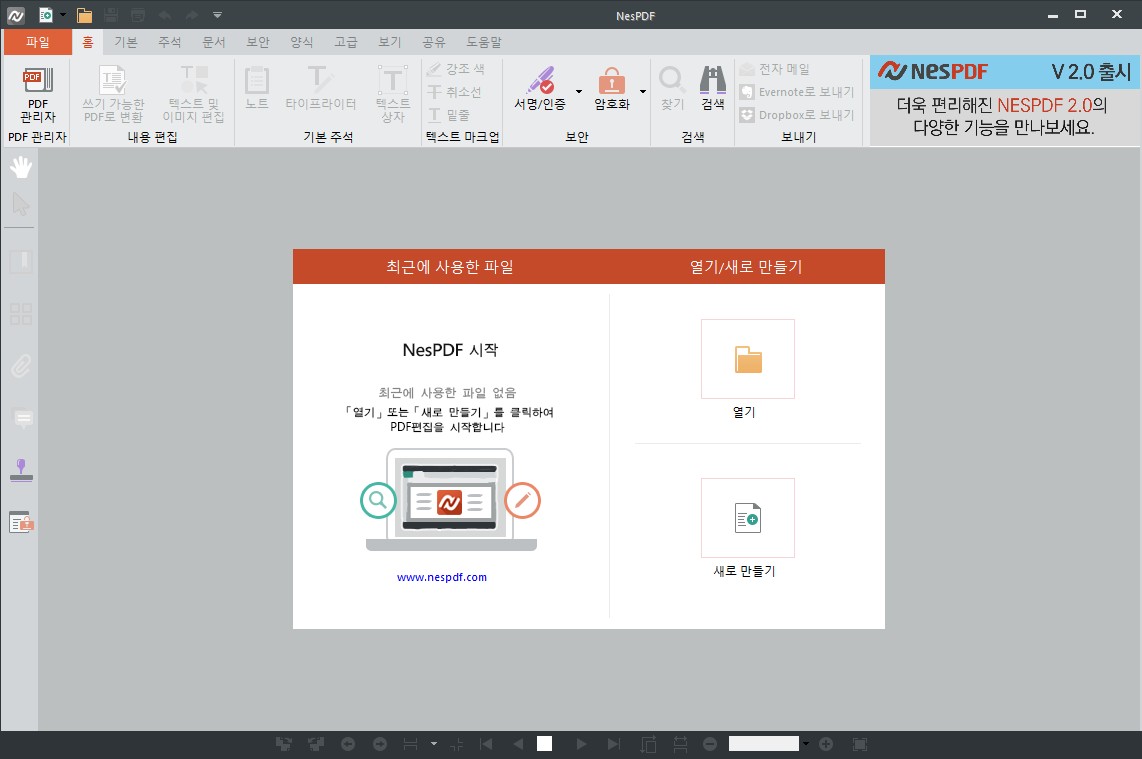Viewport: 1142px width, 759px height.
Task: Open the PDF 관리자 tool
Action: coord(38,93)
